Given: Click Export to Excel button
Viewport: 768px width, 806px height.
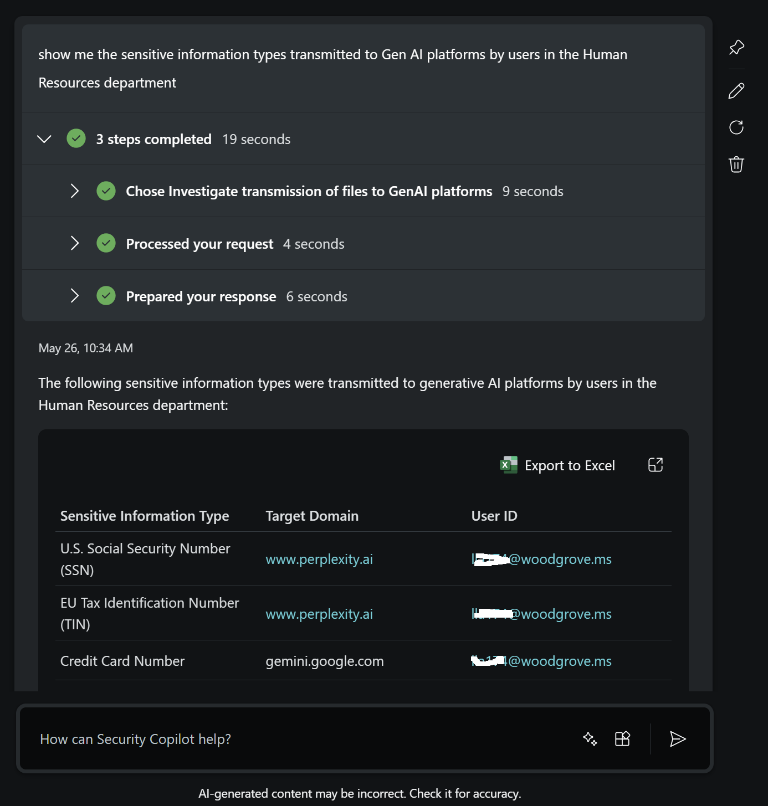Looking at the screenshot, I should [x=558, y=465].
